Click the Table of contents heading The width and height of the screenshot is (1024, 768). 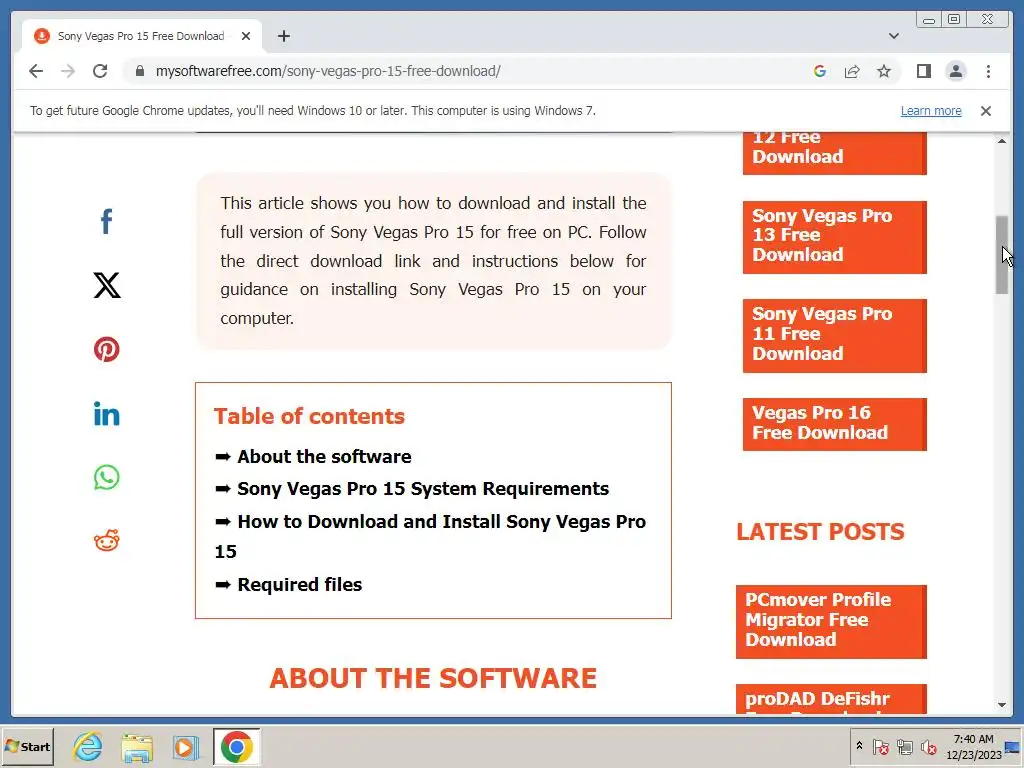pos(310,416)
